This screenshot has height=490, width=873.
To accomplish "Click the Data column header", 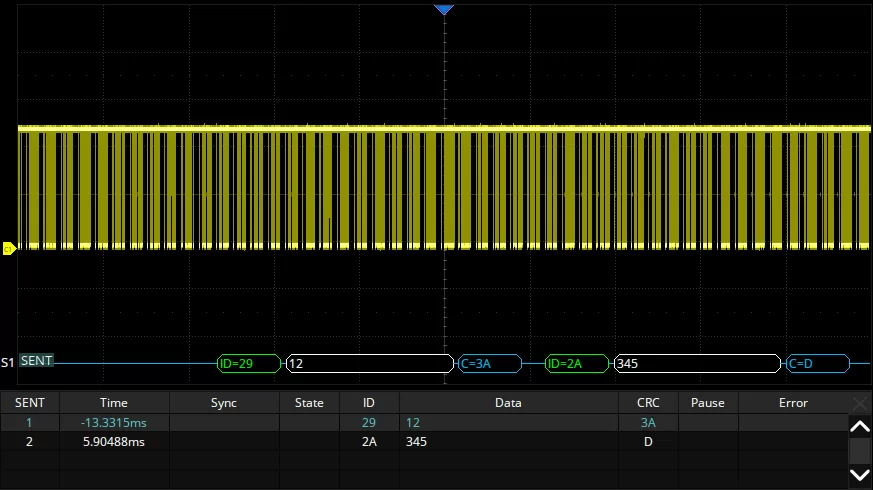I will [508, 403].
